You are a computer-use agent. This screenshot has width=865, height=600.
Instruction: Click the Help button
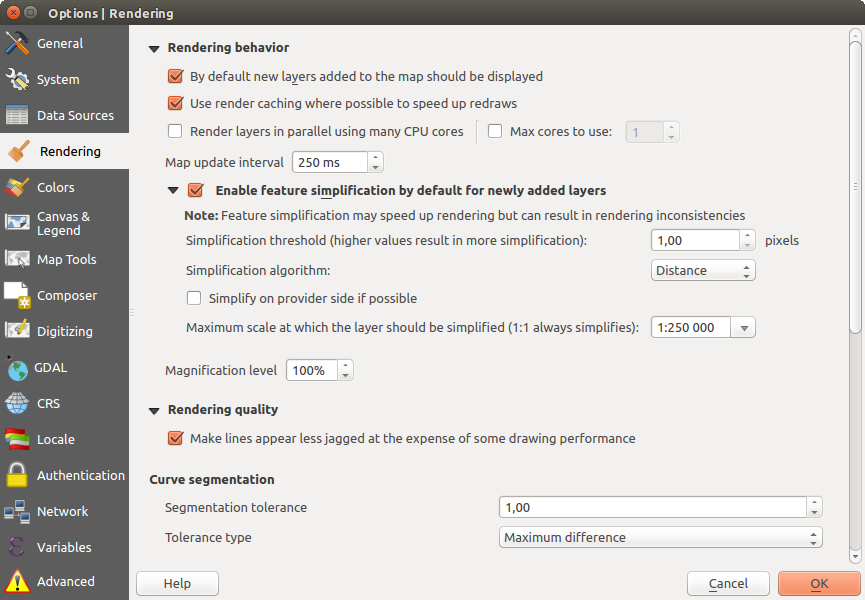(177, 584)
